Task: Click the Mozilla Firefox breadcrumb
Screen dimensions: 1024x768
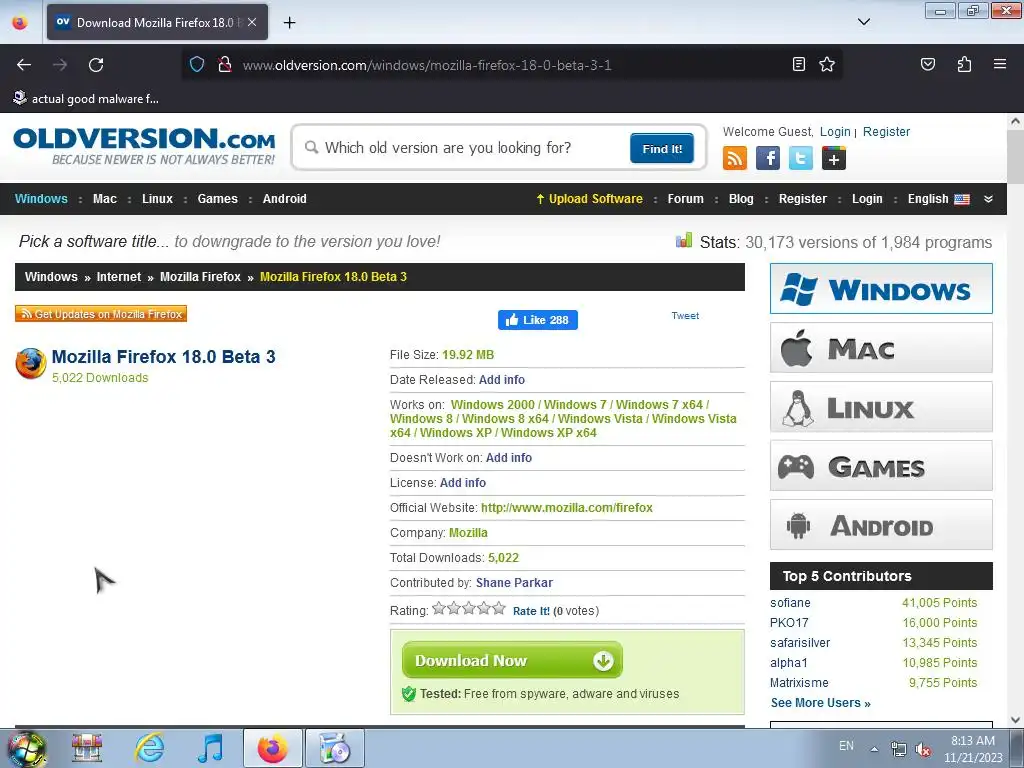Action: tap(200, 277)
